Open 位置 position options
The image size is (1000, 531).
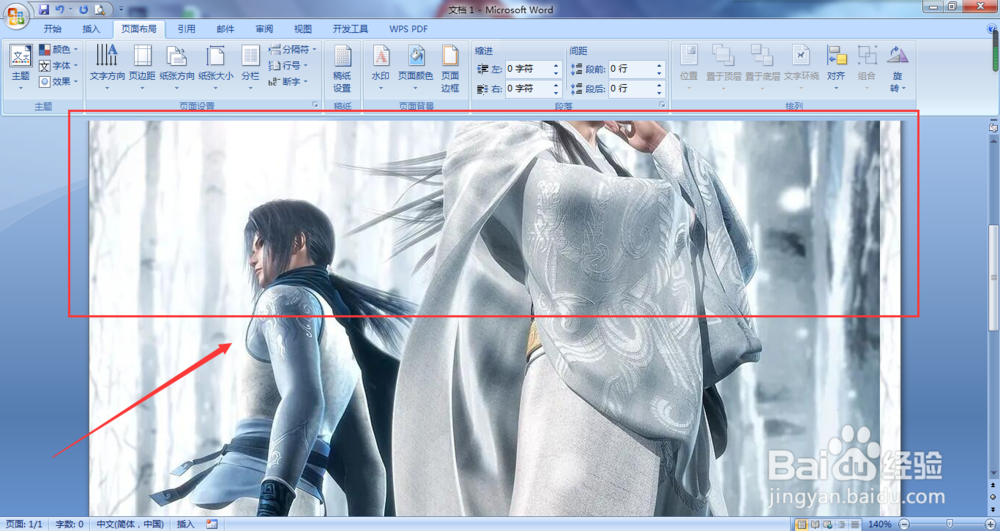(x=689, y=67)
